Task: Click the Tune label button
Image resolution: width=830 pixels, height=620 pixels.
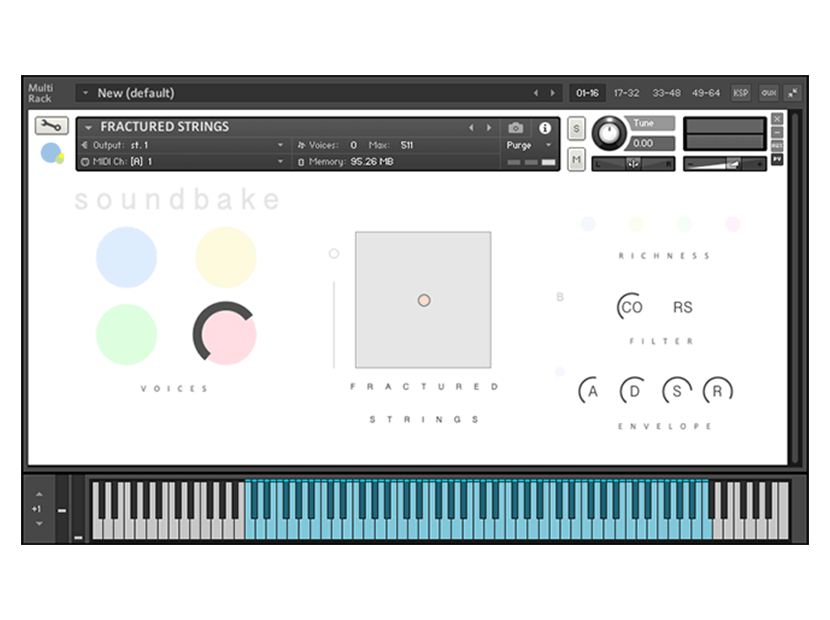Action: coord(651,123)
